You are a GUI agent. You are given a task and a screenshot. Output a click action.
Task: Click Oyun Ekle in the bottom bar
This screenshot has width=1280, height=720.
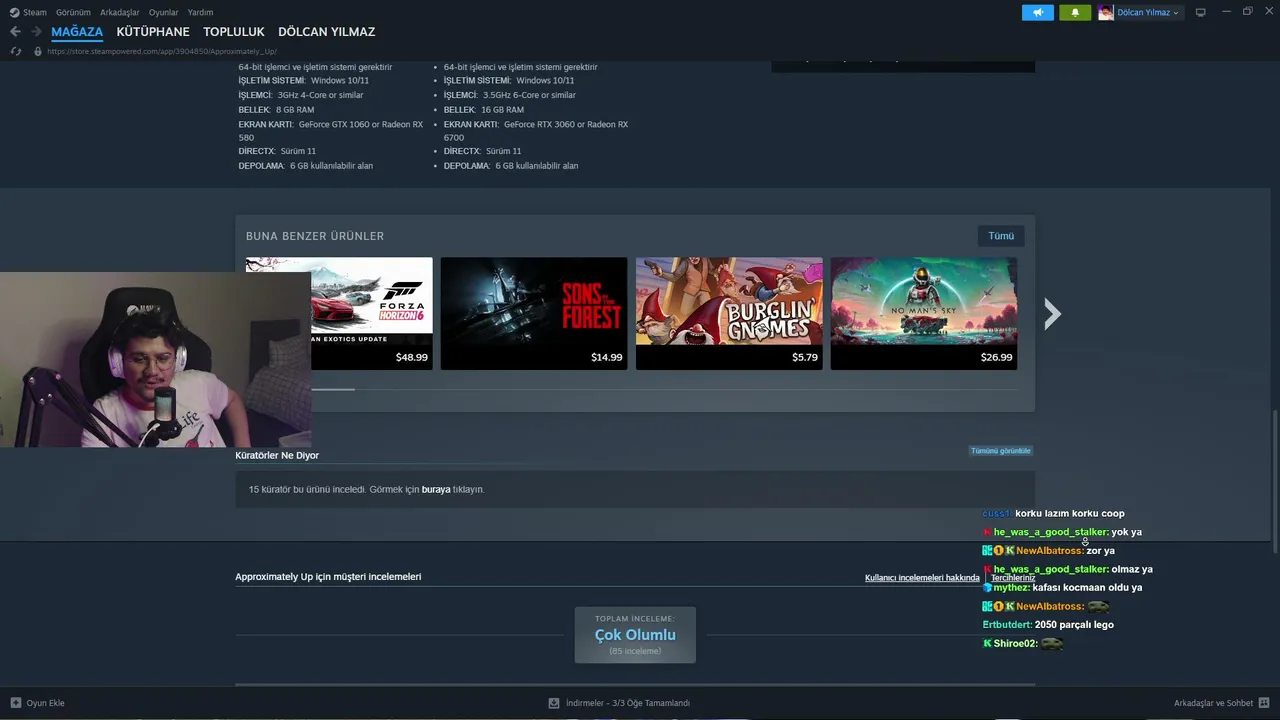45,703
